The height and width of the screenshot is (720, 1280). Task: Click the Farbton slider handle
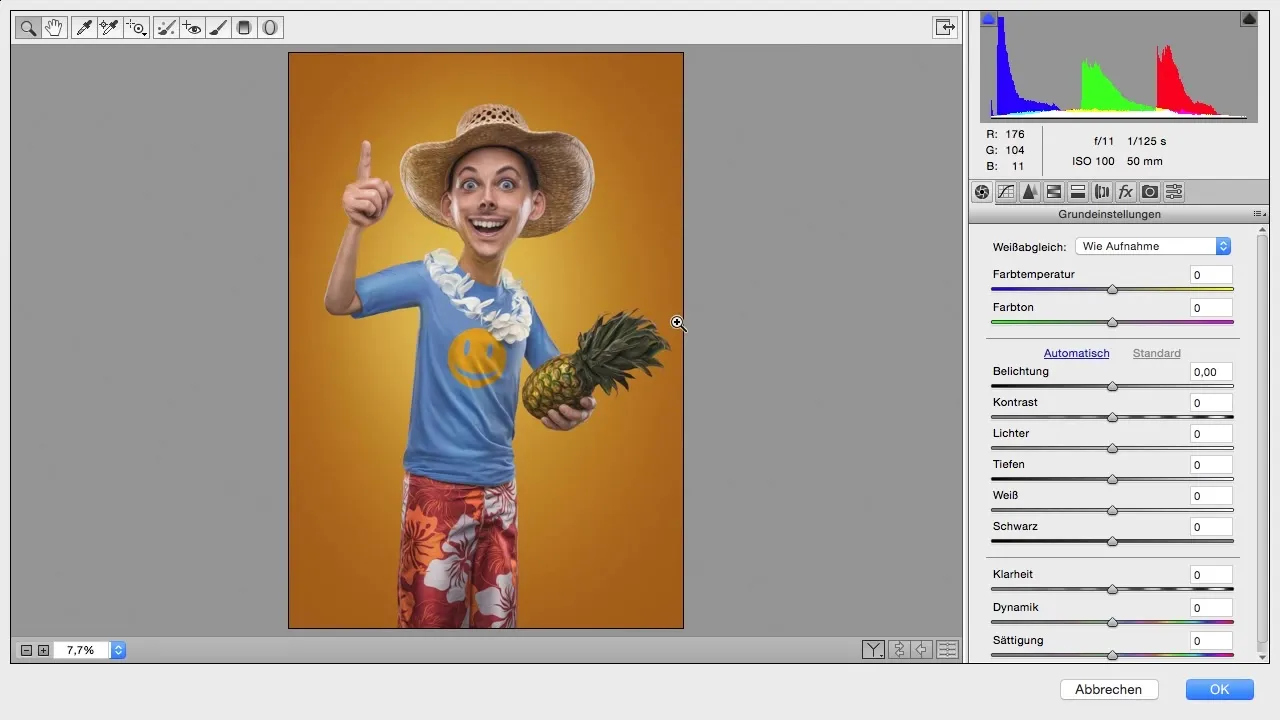click(x=1112, y=323)
